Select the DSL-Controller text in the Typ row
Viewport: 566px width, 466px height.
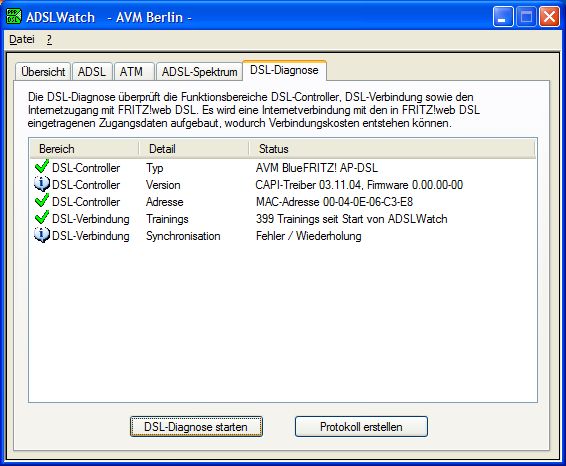pyautogui.click(x=86, y=168)
